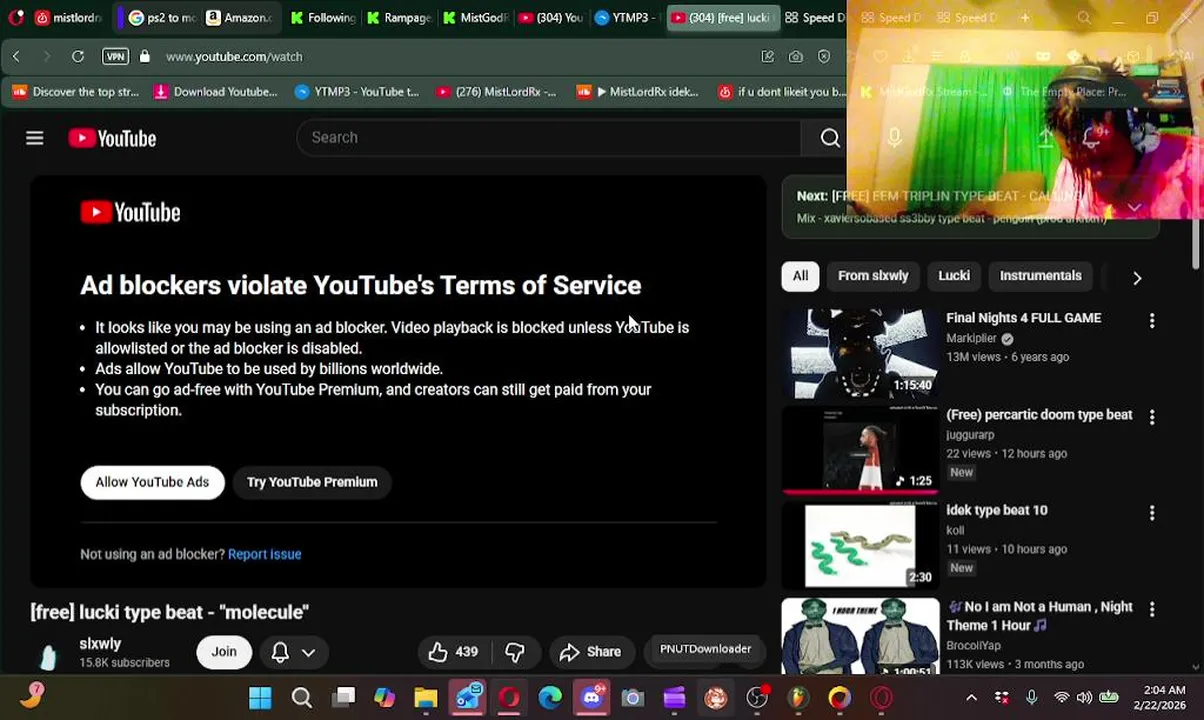The image size is (1204, 720).
Task: Open the ad blocker shield icon
Action: pos(824,57)
